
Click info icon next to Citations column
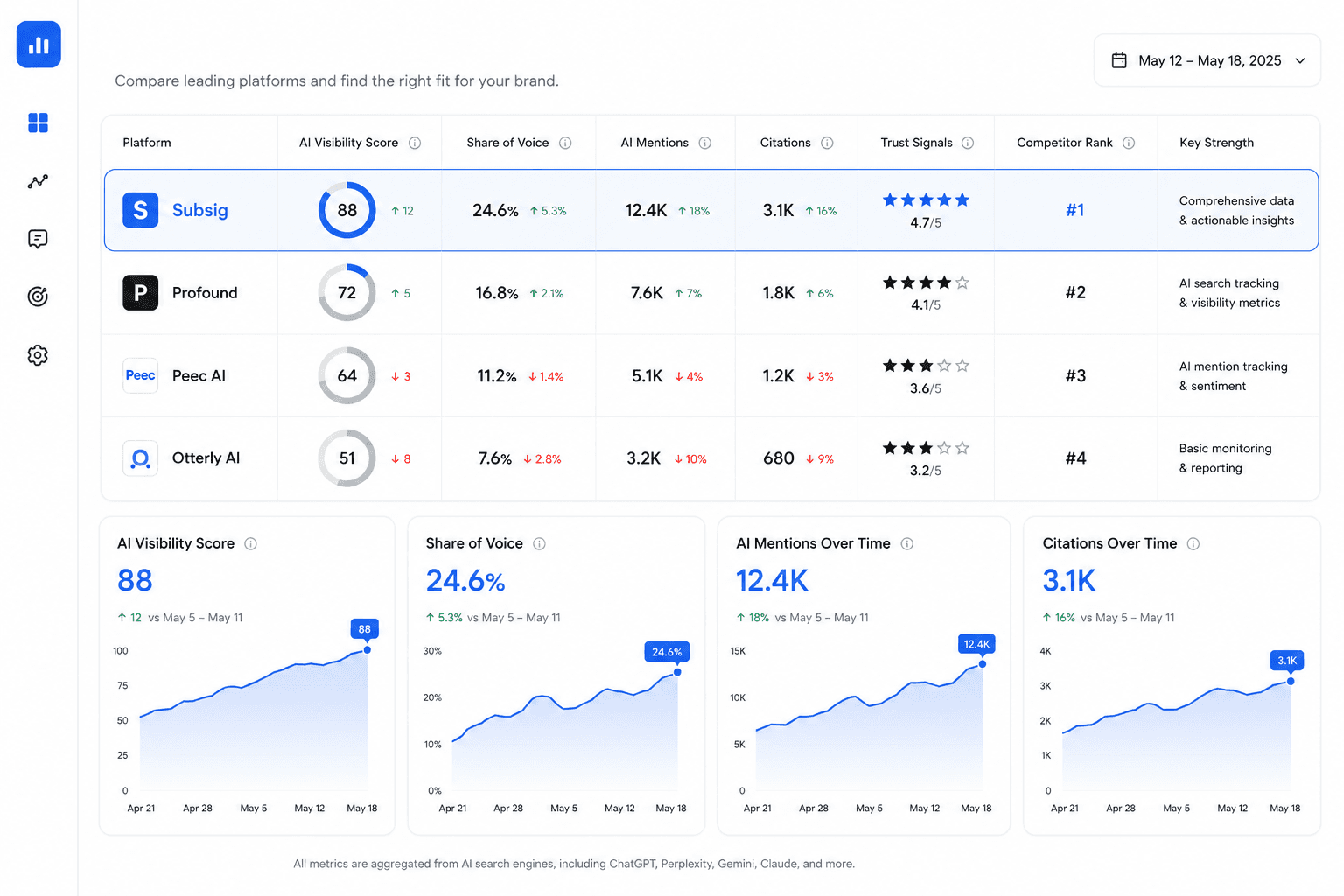coord(827,143)
